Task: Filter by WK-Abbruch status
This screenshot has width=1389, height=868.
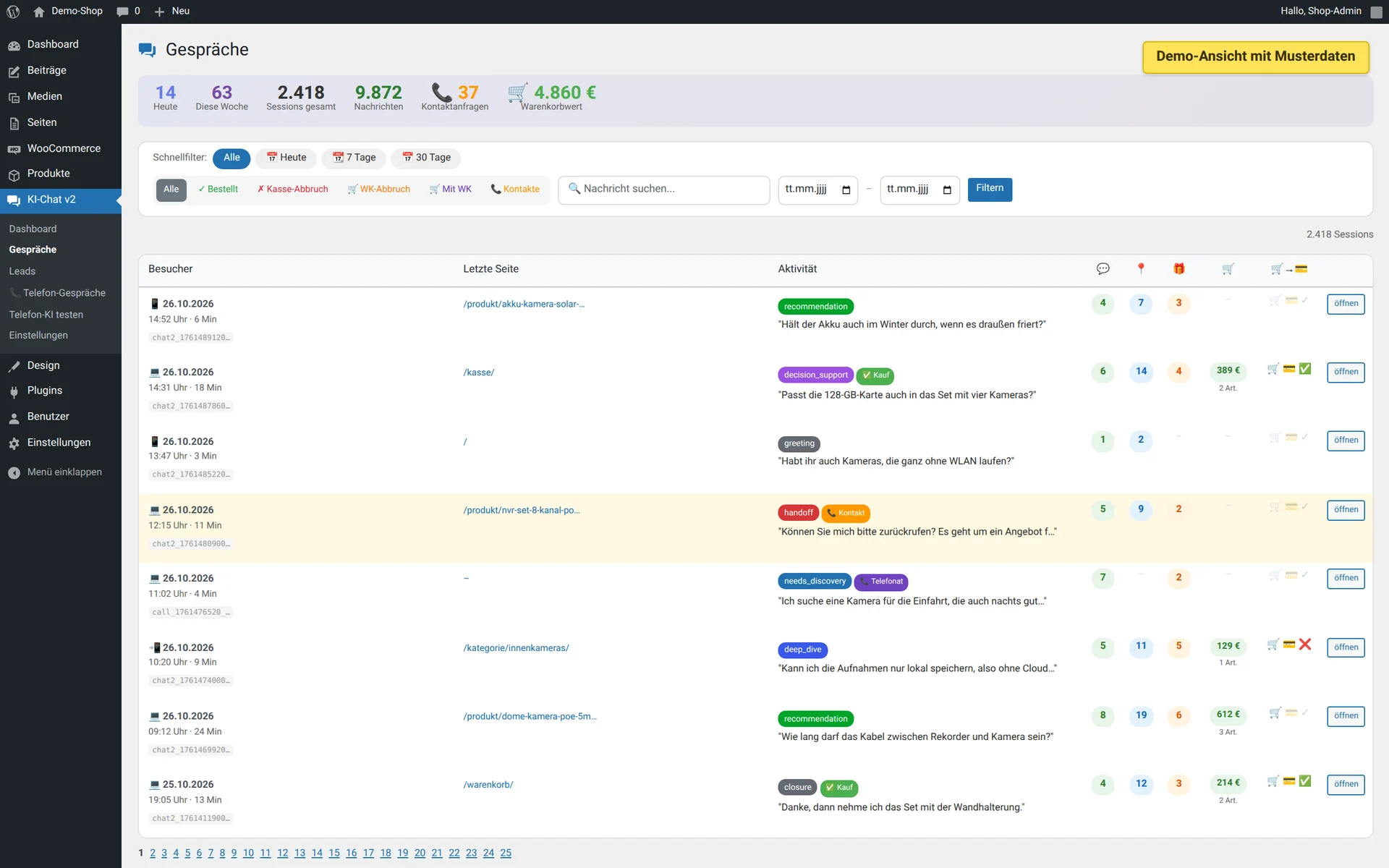Action: [x=378, y=190]
